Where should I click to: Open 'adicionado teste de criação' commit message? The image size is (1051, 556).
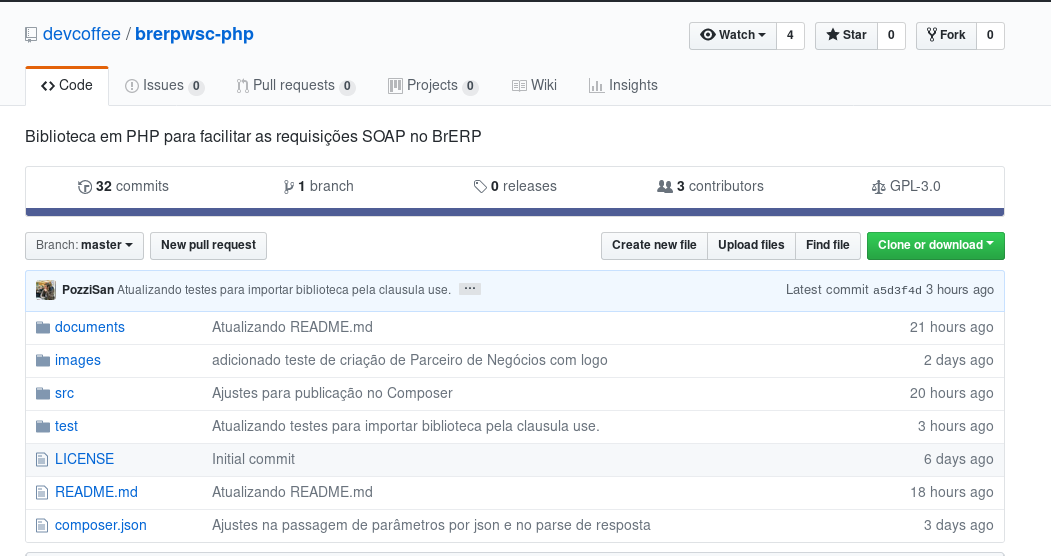pos(410,360)
